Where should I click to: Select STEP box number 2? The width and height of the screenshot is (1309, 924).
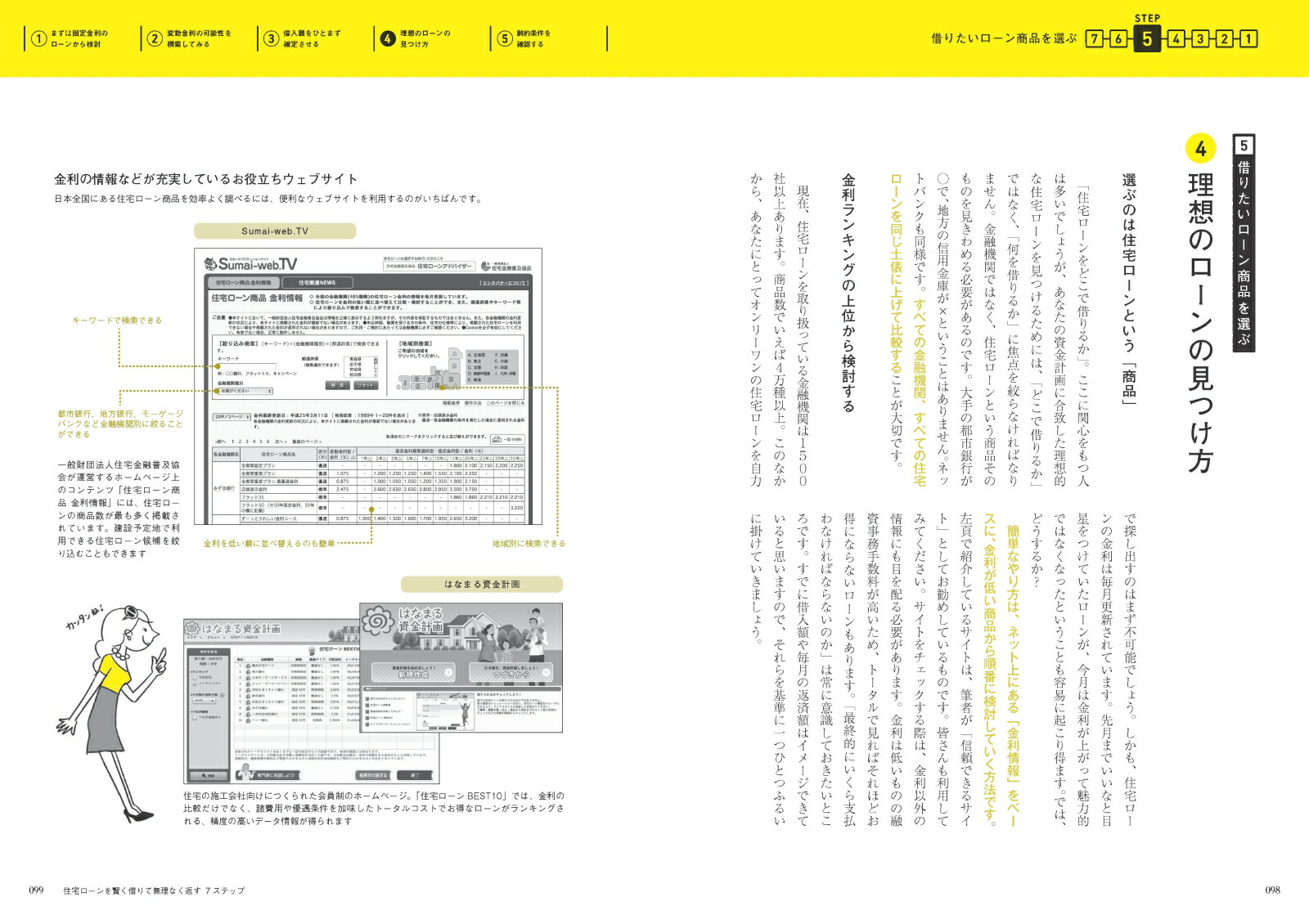(1224, 38)
